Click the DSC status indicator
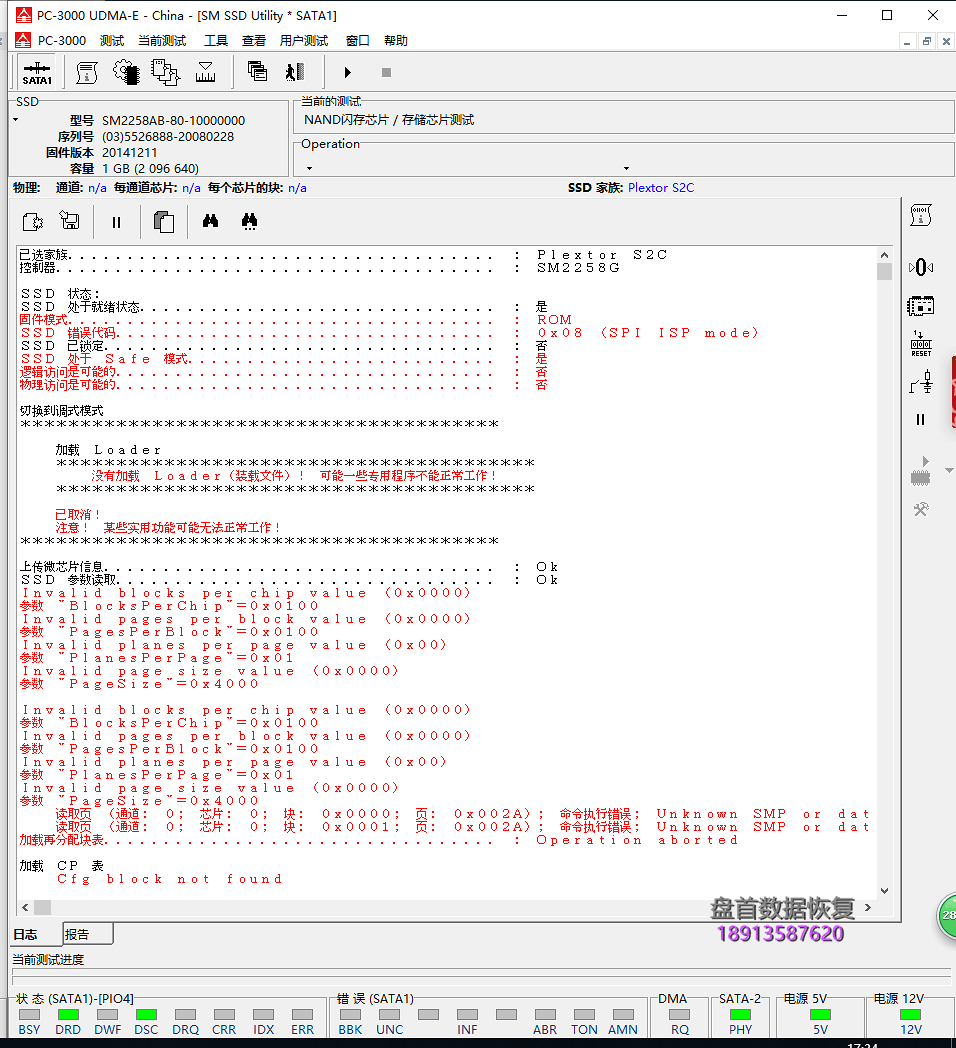 coord(146,1015)
